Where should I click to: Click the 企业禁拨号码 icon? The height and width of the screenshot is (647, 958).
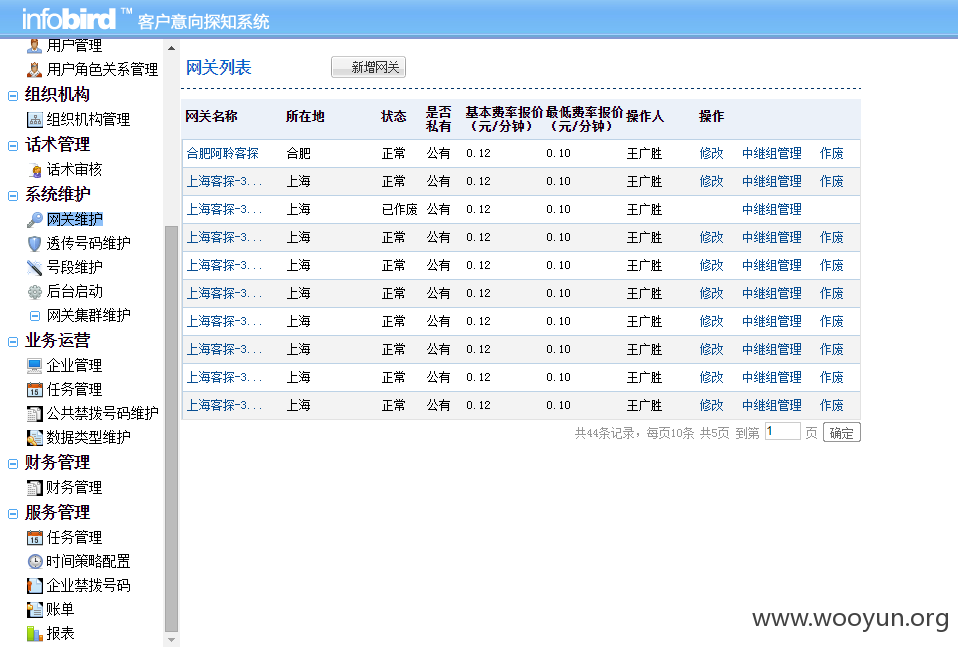click(x=35, y=586)
